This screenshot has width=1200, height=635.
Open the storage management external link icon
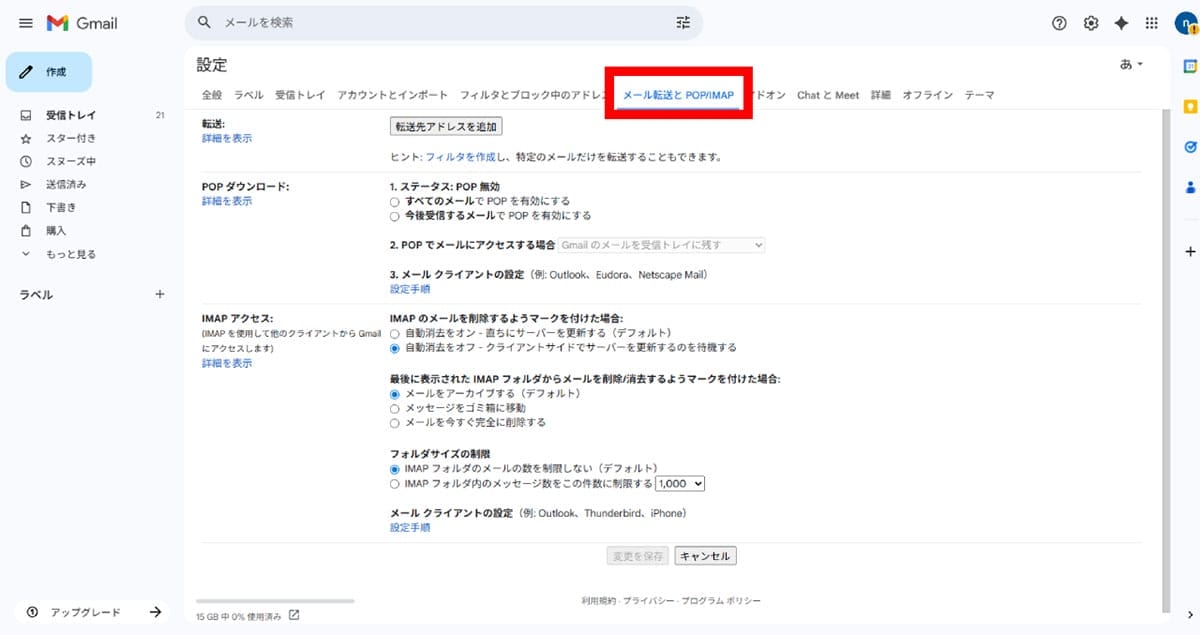[294, 615]
